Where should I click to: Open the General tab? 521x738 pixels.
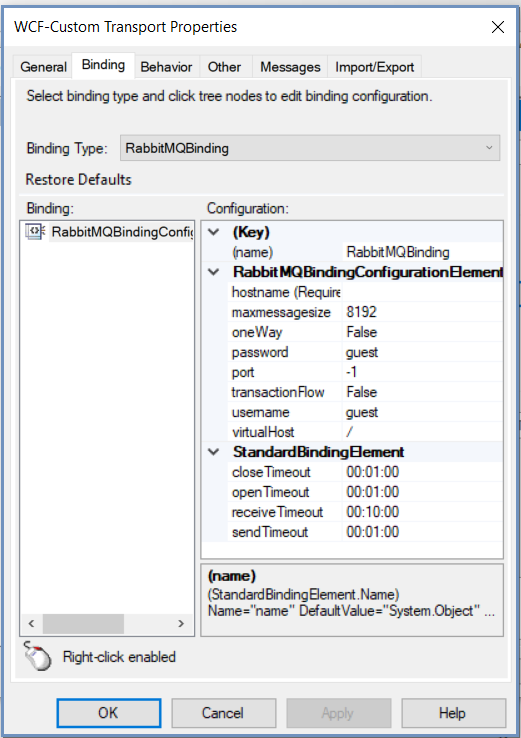(x=43, y=67)
